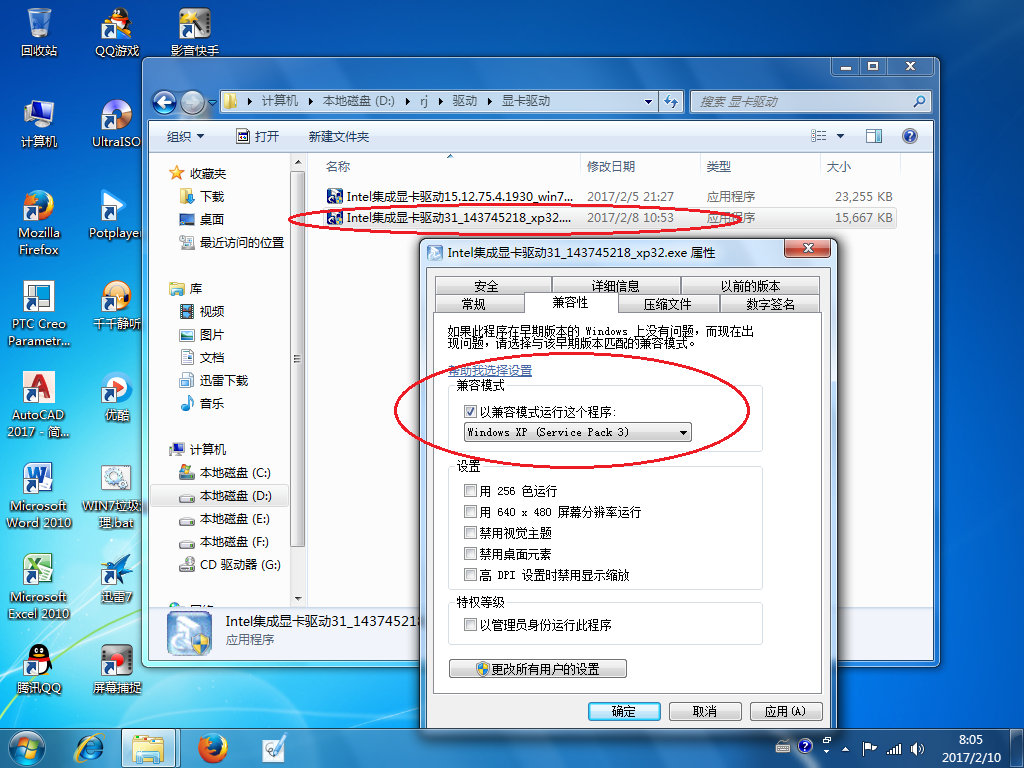
Task: Open the view options dropdown arrow
Action: point(840,136)
